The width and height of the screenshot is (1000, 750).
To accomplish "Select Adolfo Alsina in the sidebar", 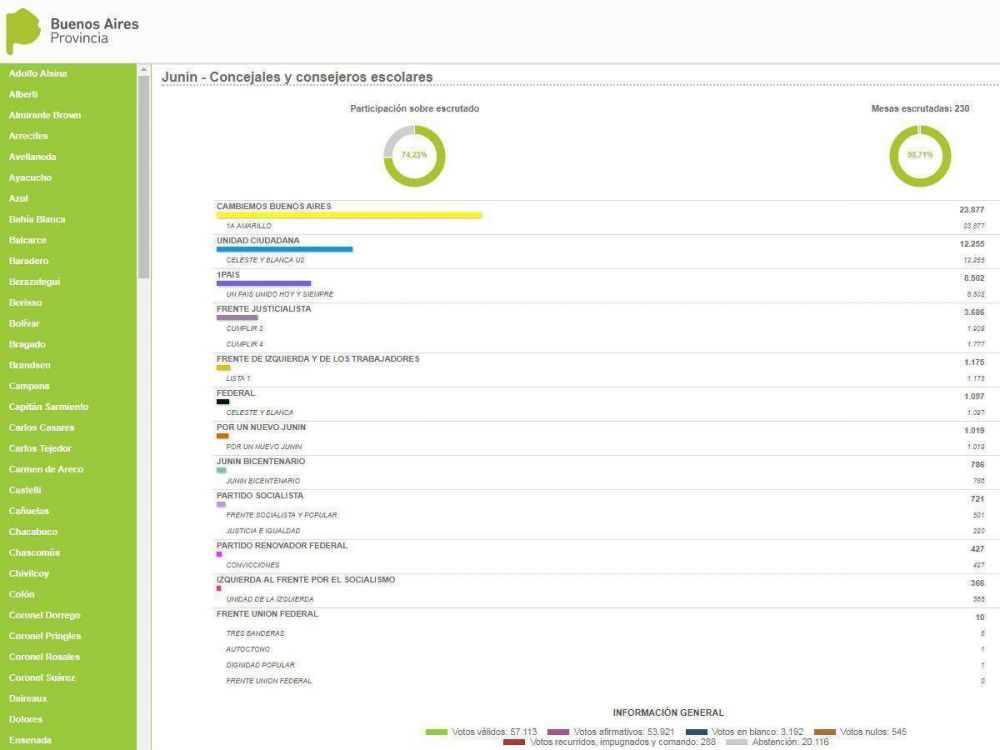I will pos(38,73).
